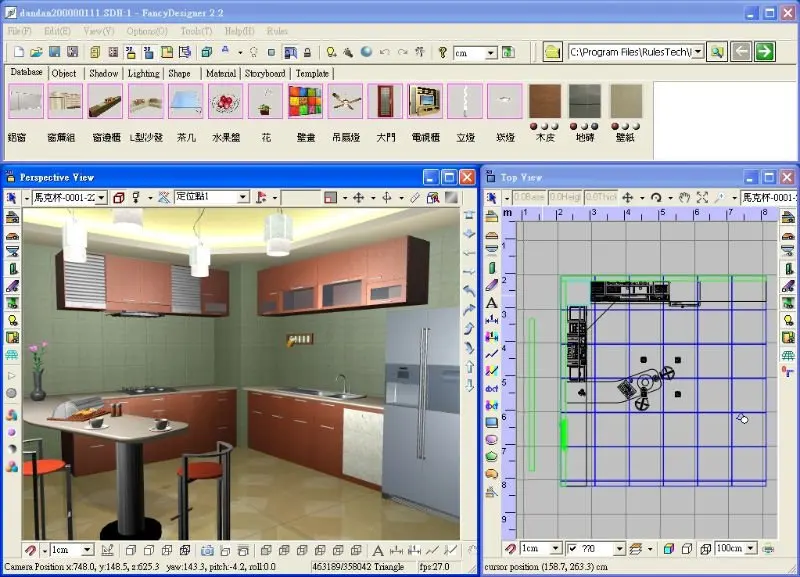800x577 pixels.
Task: Open the 定位點1 dropdown
Action: (243, 197)
